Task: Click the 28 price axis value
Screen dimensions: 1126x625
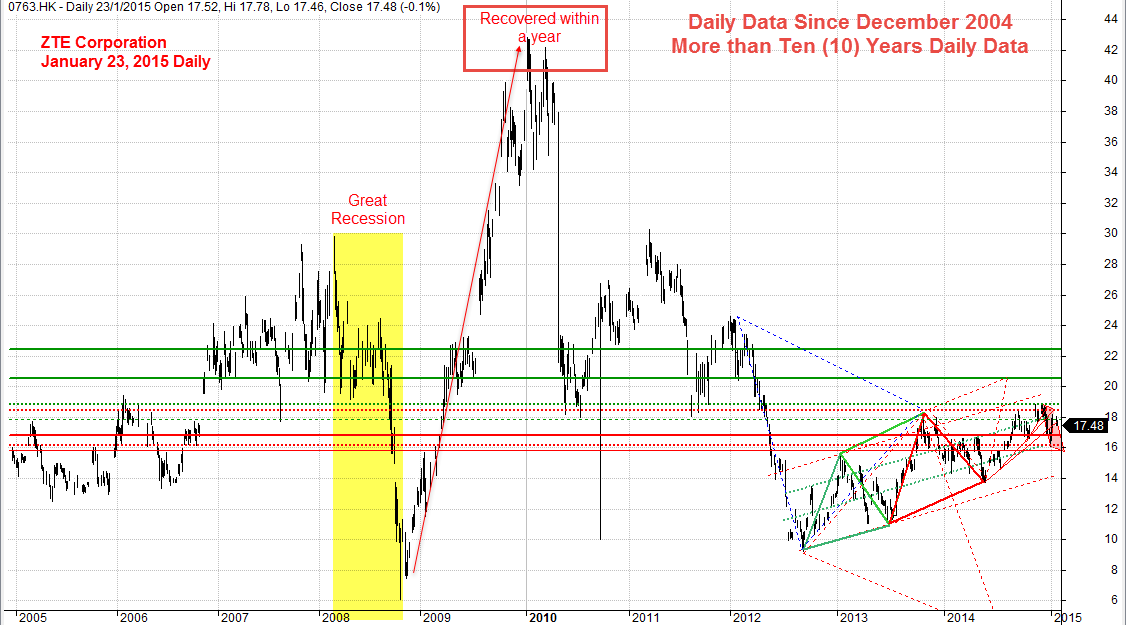Action: (x=1111, y=264)
